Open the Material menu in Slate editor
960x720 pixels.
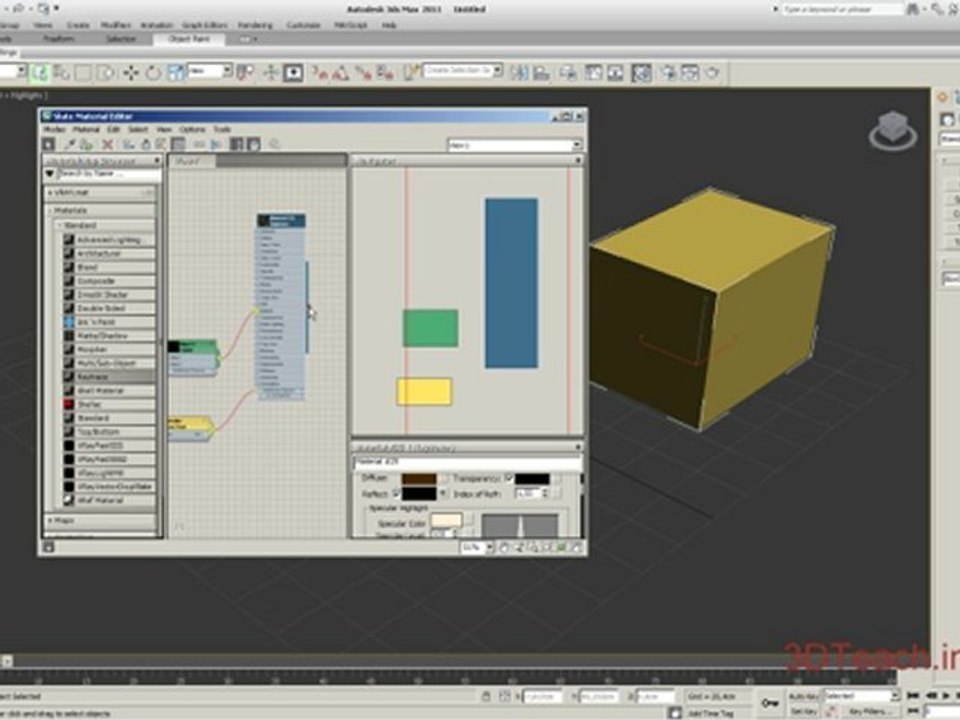point(86,129)
